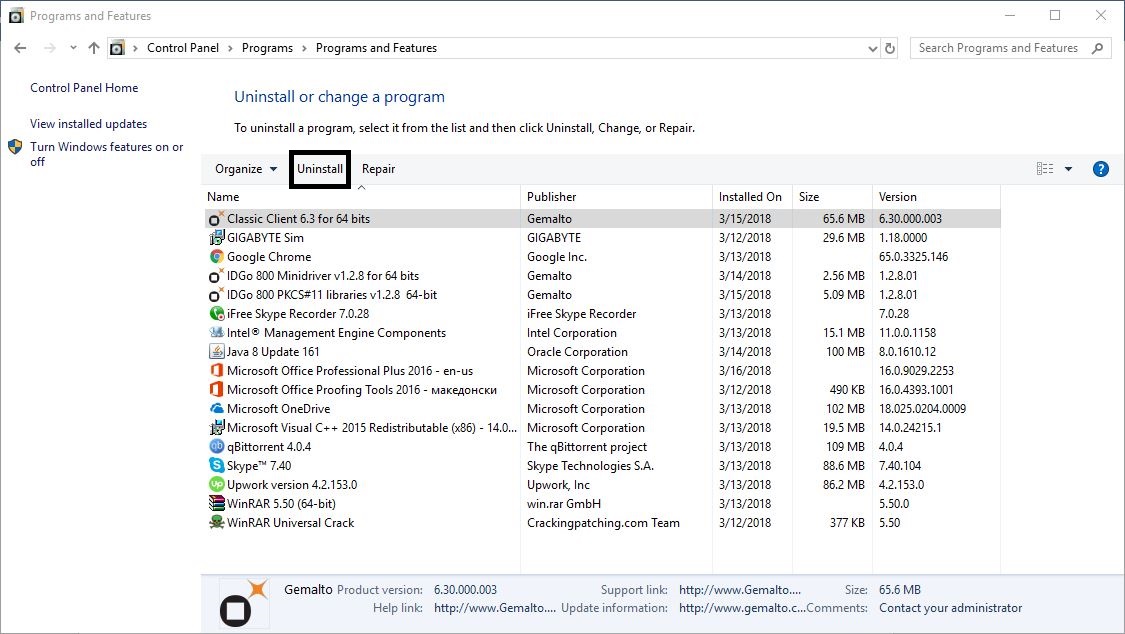Click Microsoft Visual C++ 2015 Redistributable icon
Screen dimensions: 1125x634
(x=216, y=427)
